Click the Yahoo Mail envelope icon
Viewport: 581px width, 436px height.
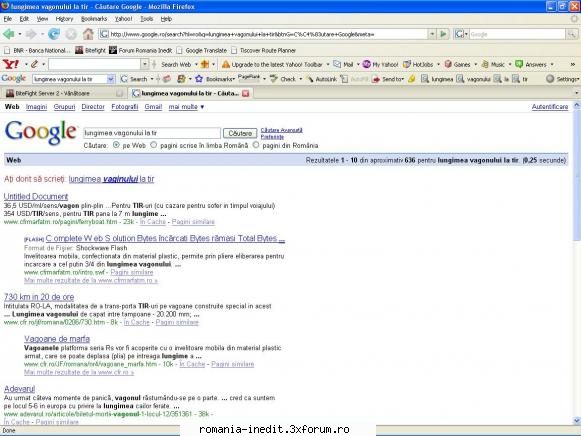337,64
